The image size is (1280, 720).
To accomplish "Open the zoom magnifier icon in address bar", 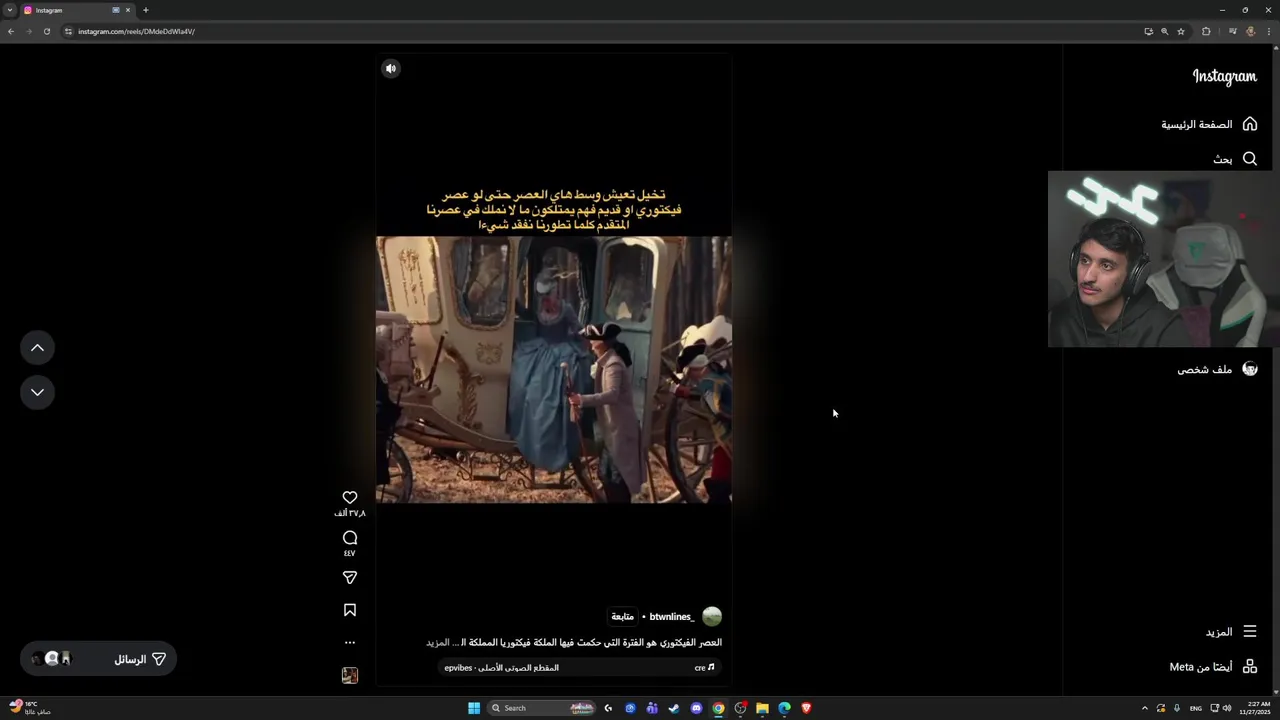I will (x=1164, y=31).
